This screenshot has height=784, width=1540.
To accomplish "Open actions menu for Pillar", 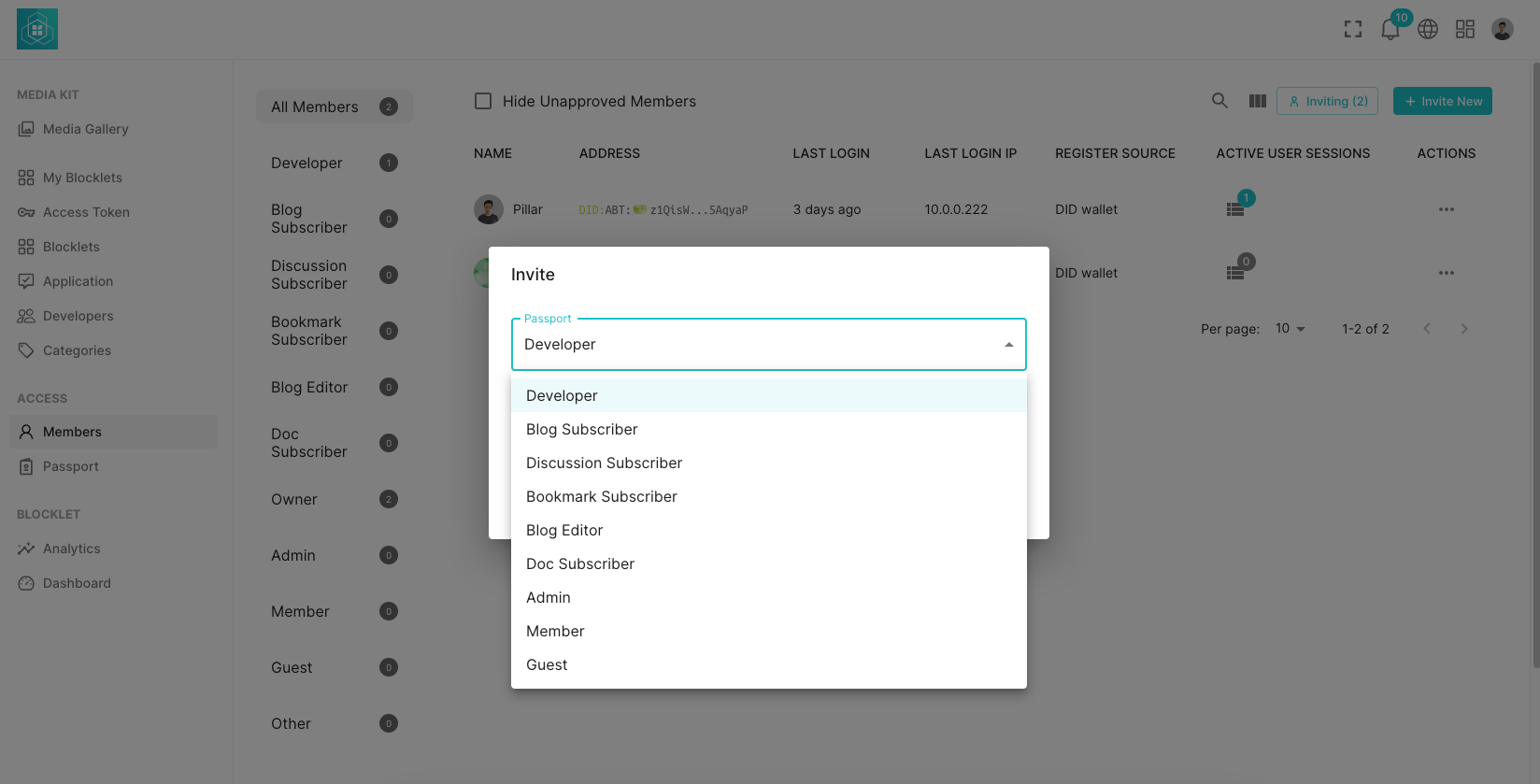I will coord(1446,209).
